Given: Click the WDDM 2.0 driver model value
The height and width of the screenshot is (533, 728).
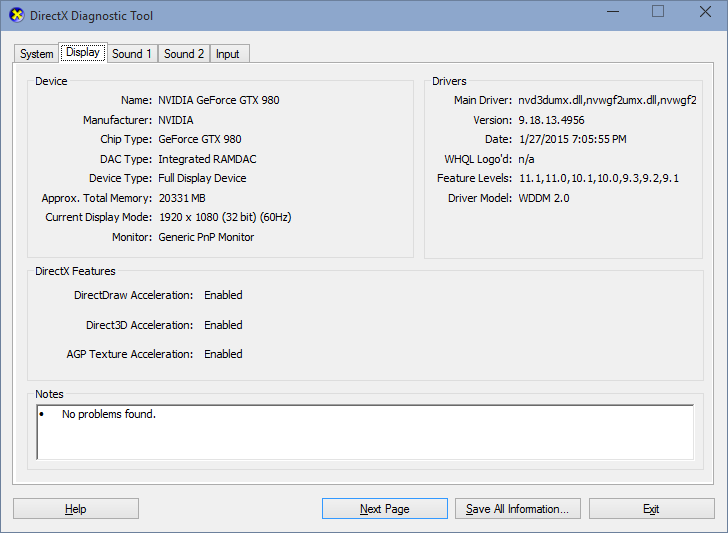Looking at the screenshot, I should click(544, 198).
